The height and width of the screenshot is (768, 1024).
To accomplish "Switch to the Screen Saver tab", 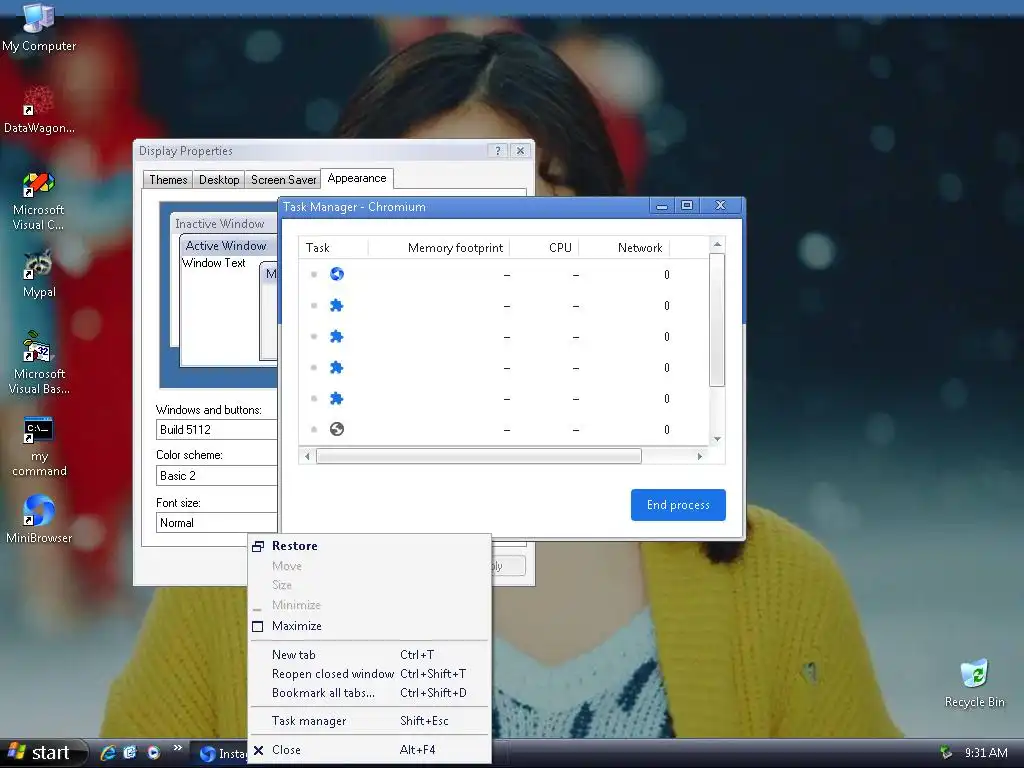I will pyautogui.click(x=283, y=180).
